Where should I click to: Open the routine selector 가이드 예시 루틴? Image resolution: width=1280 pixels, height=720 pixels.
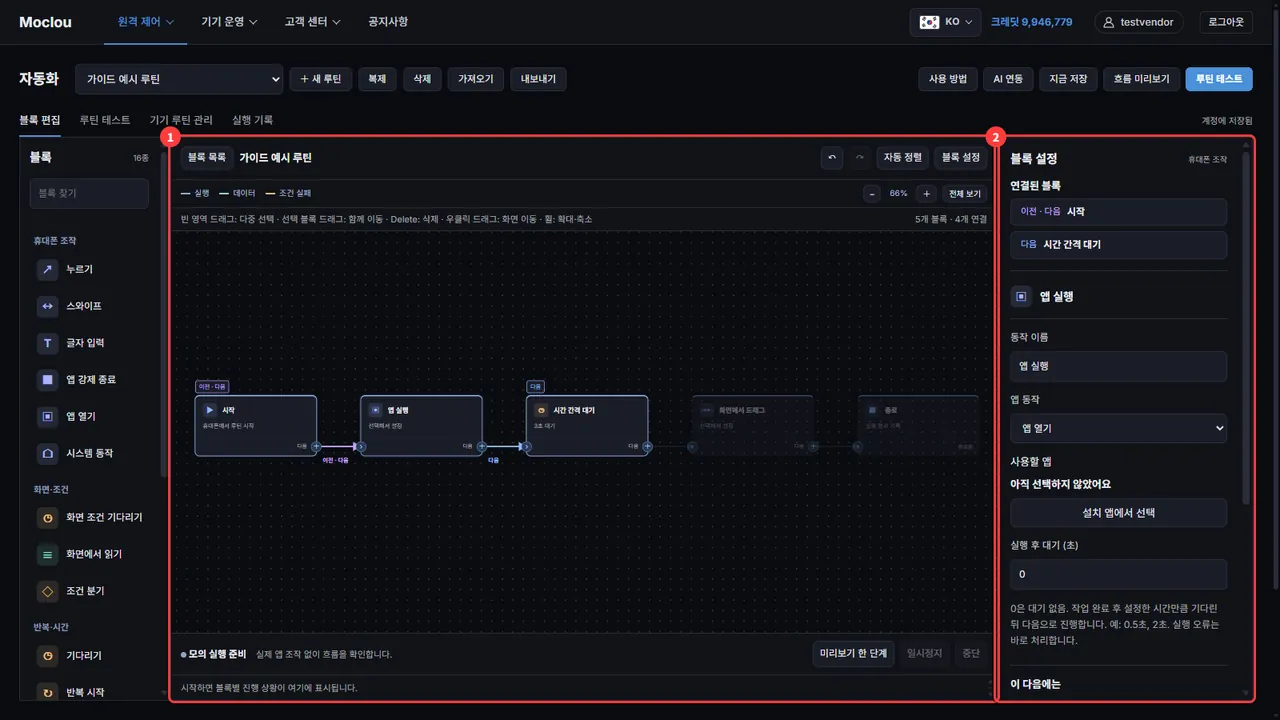[179, 79]
